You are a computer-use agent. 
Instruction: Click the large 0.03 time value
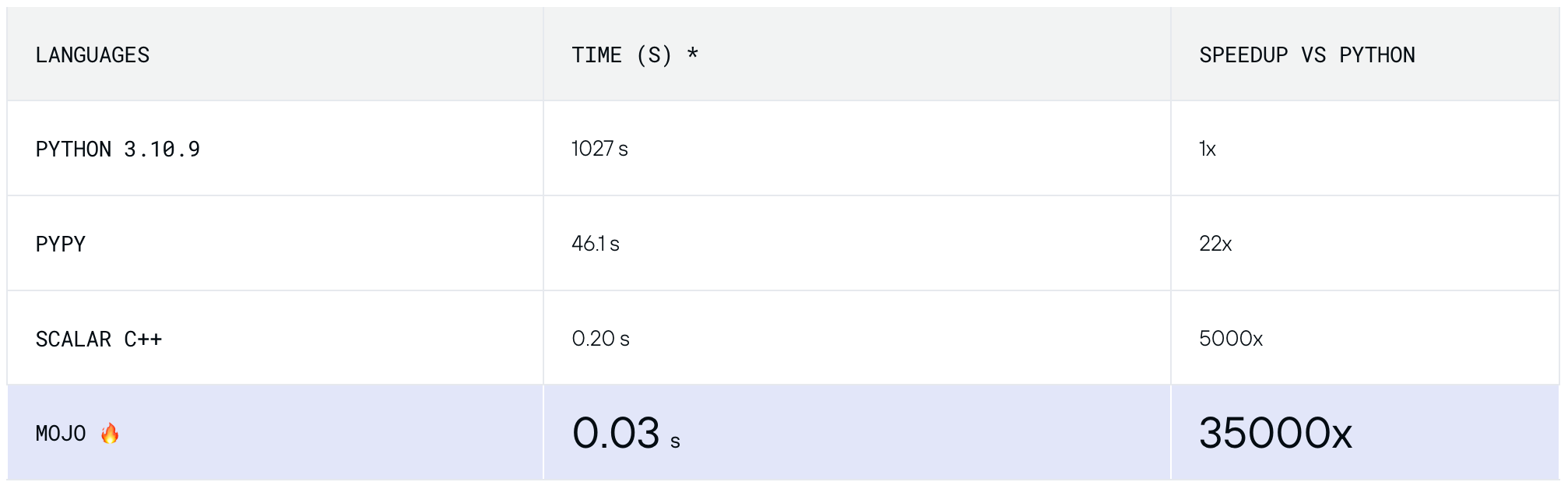(x=616, y=433)
